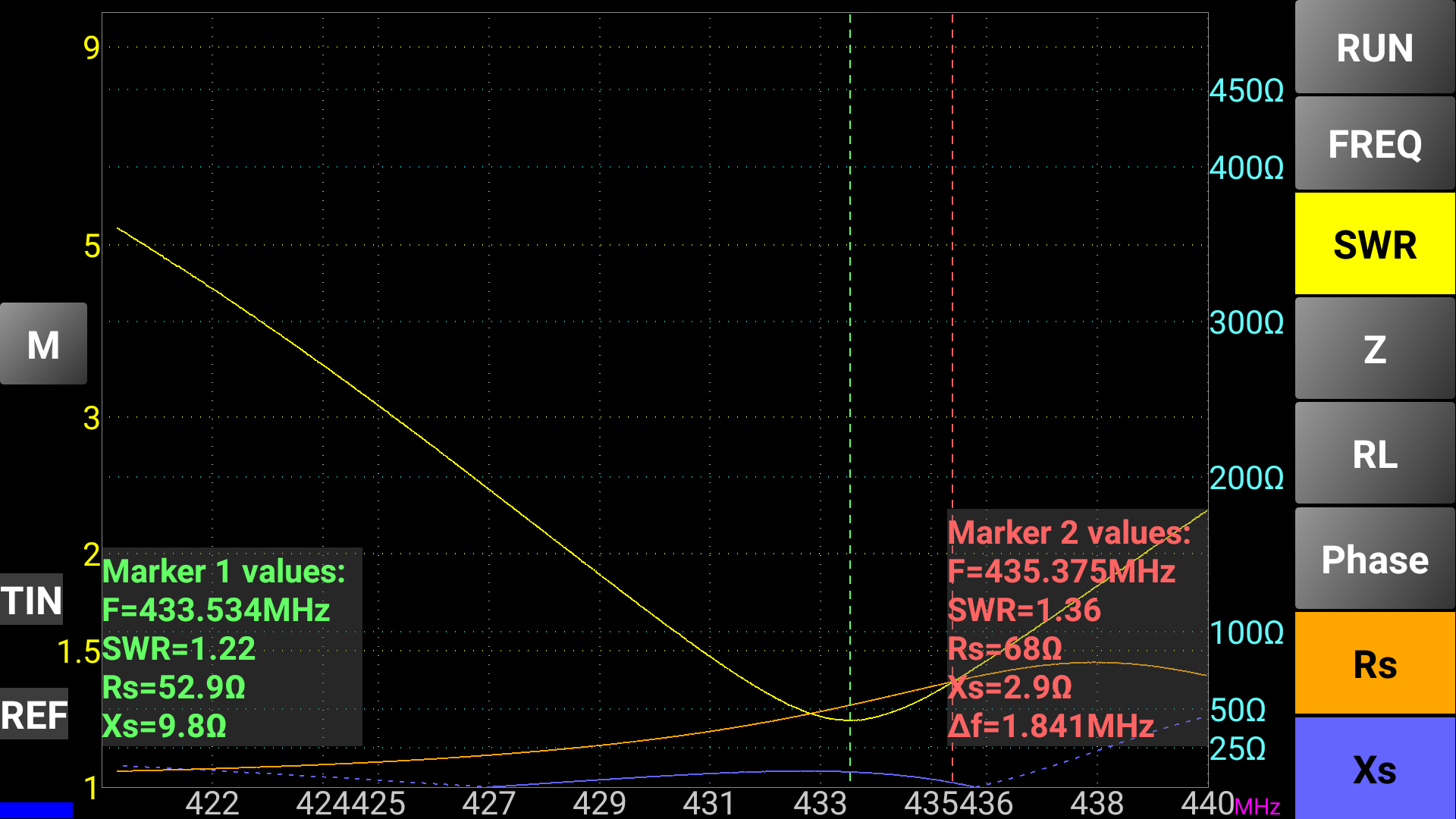
Task: Tap the M marker button
Action: (x=43, y=344)
